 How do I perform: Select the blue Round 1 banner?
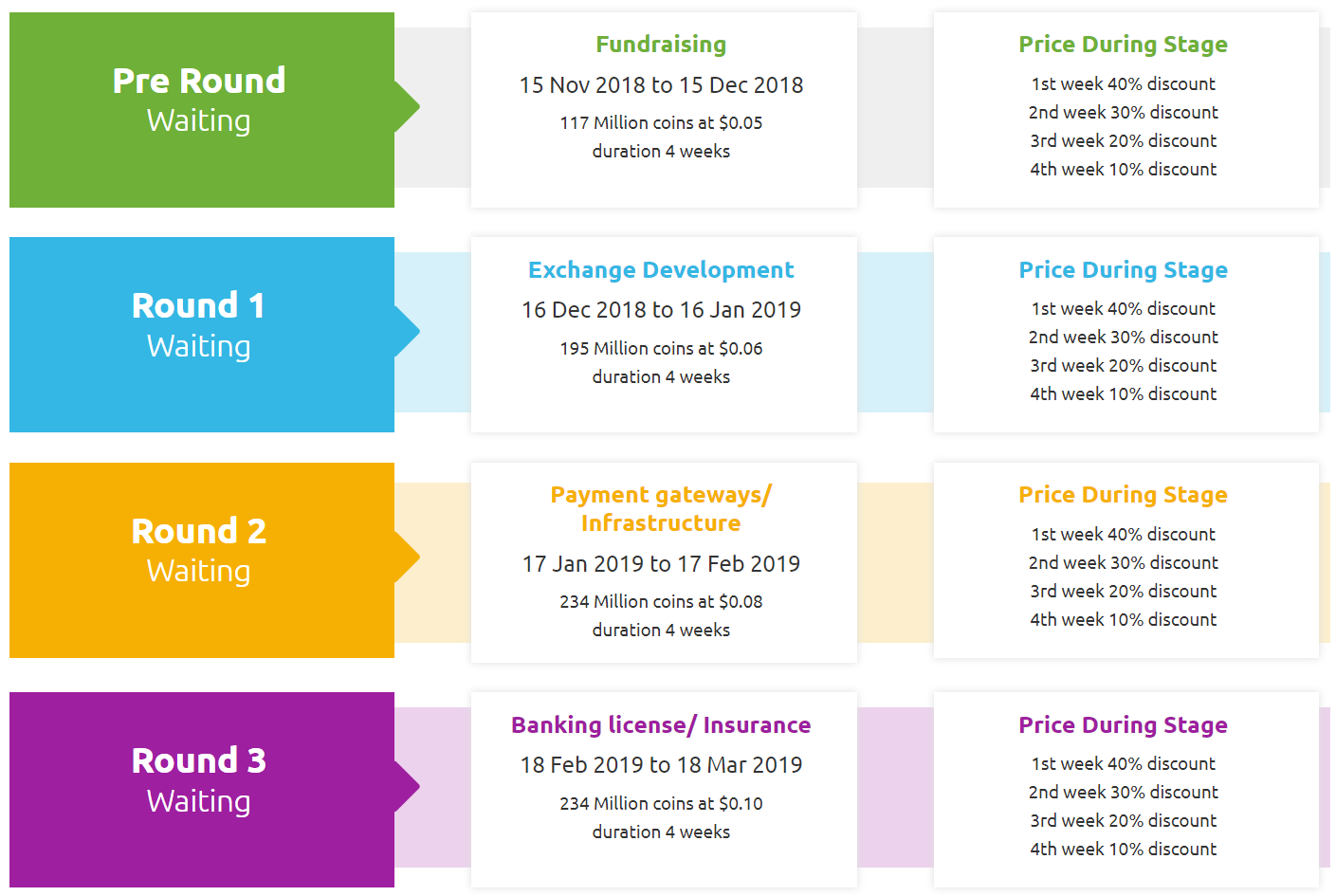click(x=202, y=335)
